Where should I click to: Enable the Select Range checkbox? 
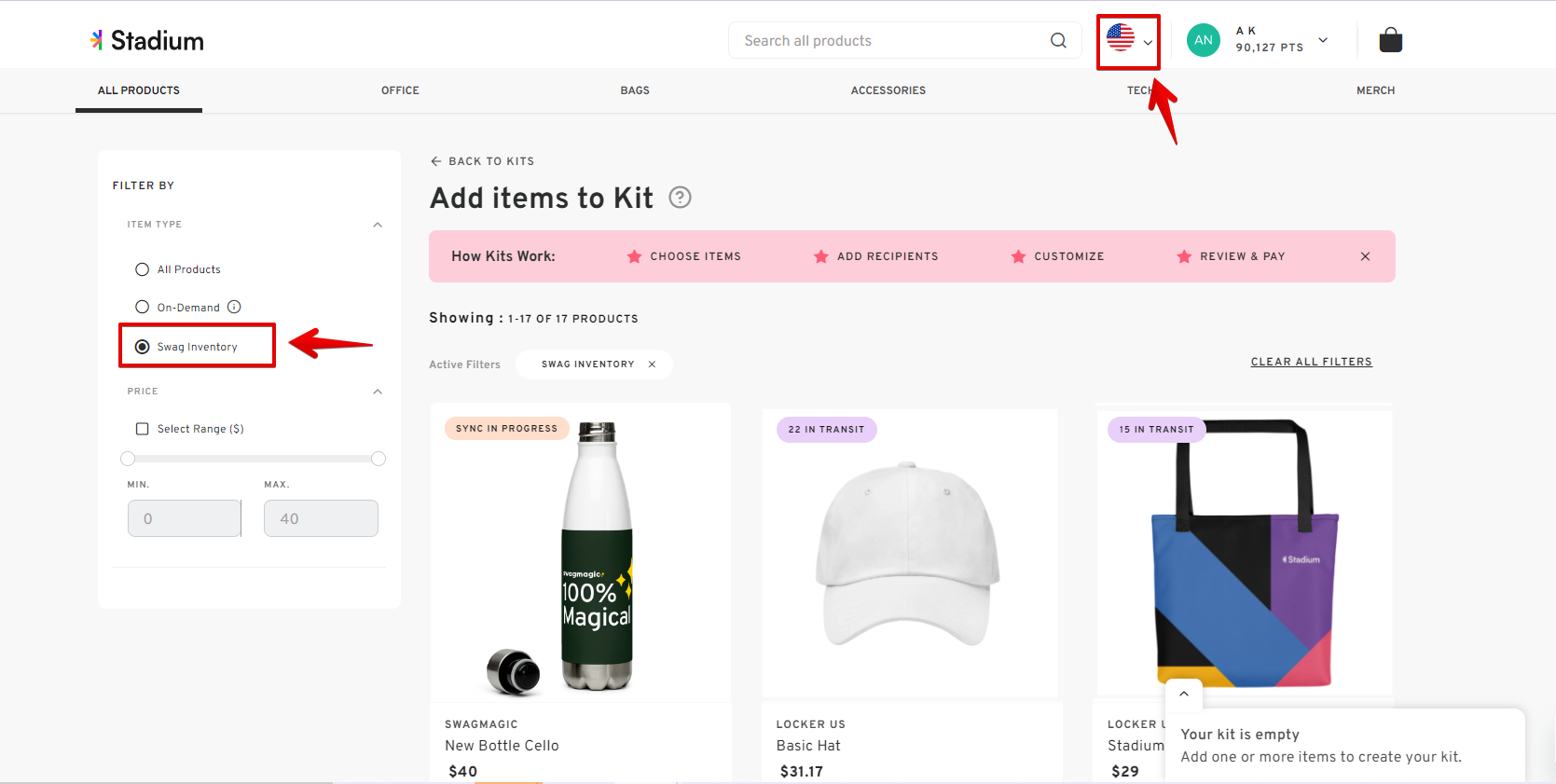tap(142, 428)
